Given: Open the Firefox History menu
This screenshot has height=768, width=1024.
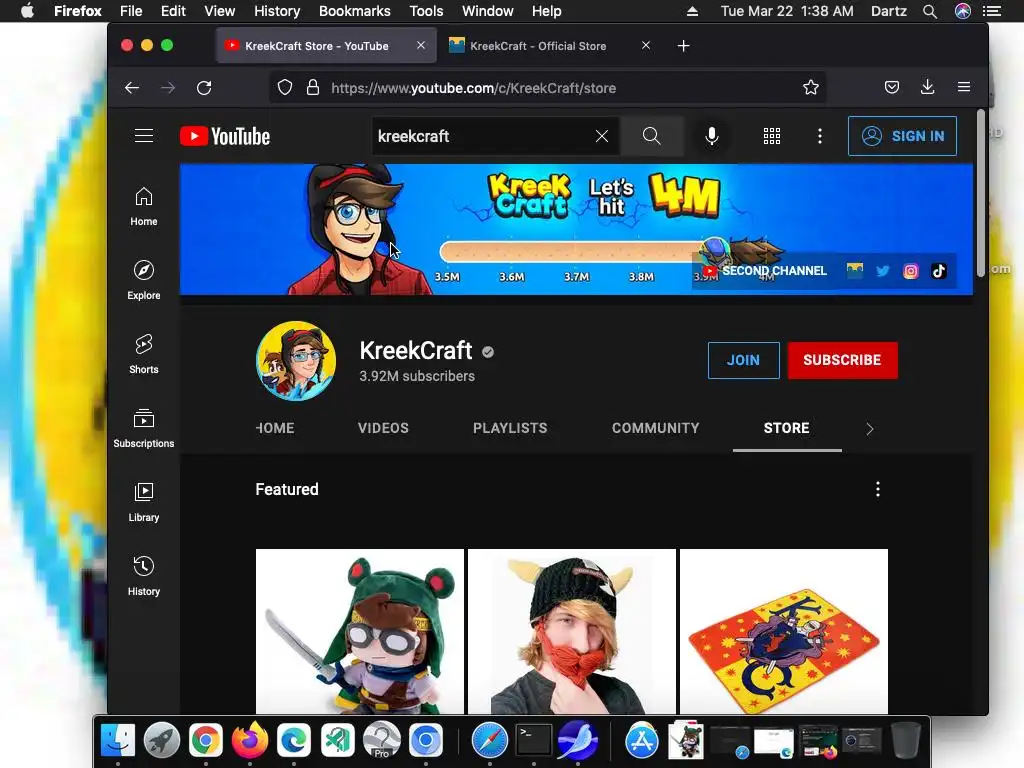Looking at the screenshot, I should pos(277,11).
